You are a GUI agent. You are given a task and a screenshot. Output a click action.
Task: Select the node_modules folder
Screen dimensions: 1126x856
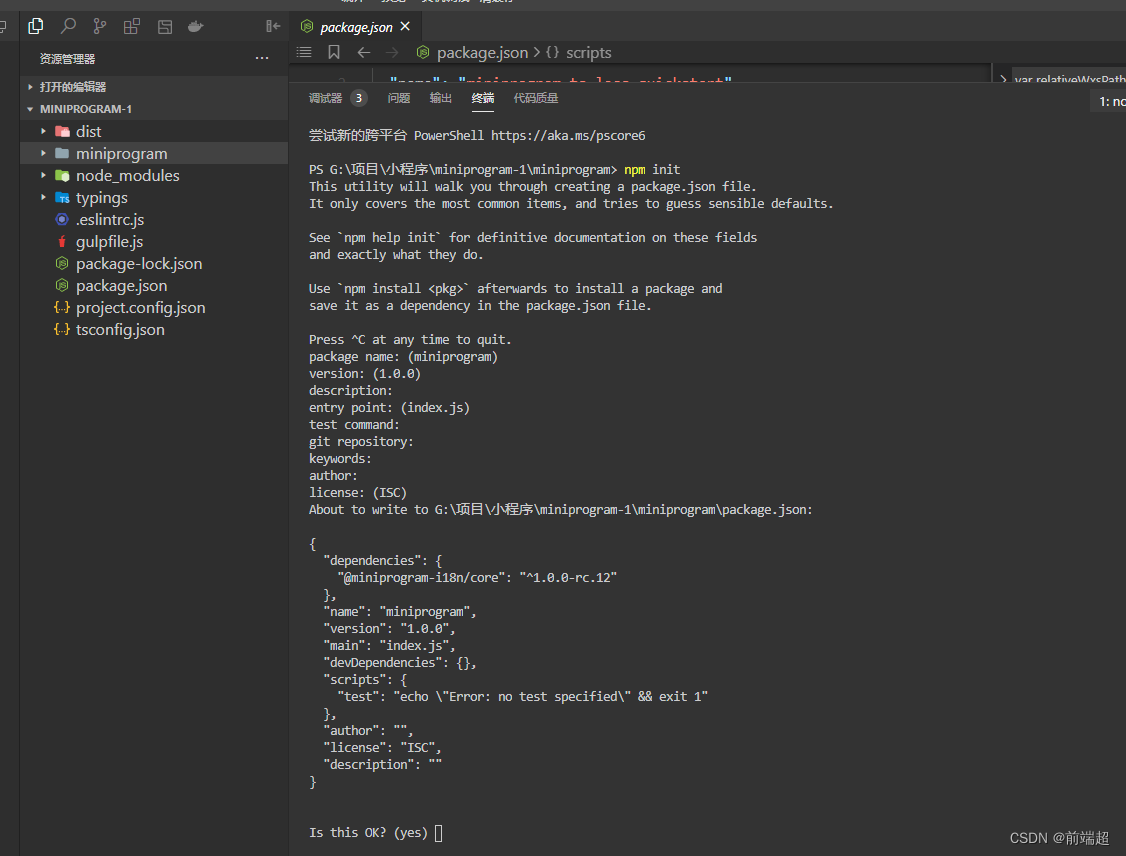(x=154, y=175)
